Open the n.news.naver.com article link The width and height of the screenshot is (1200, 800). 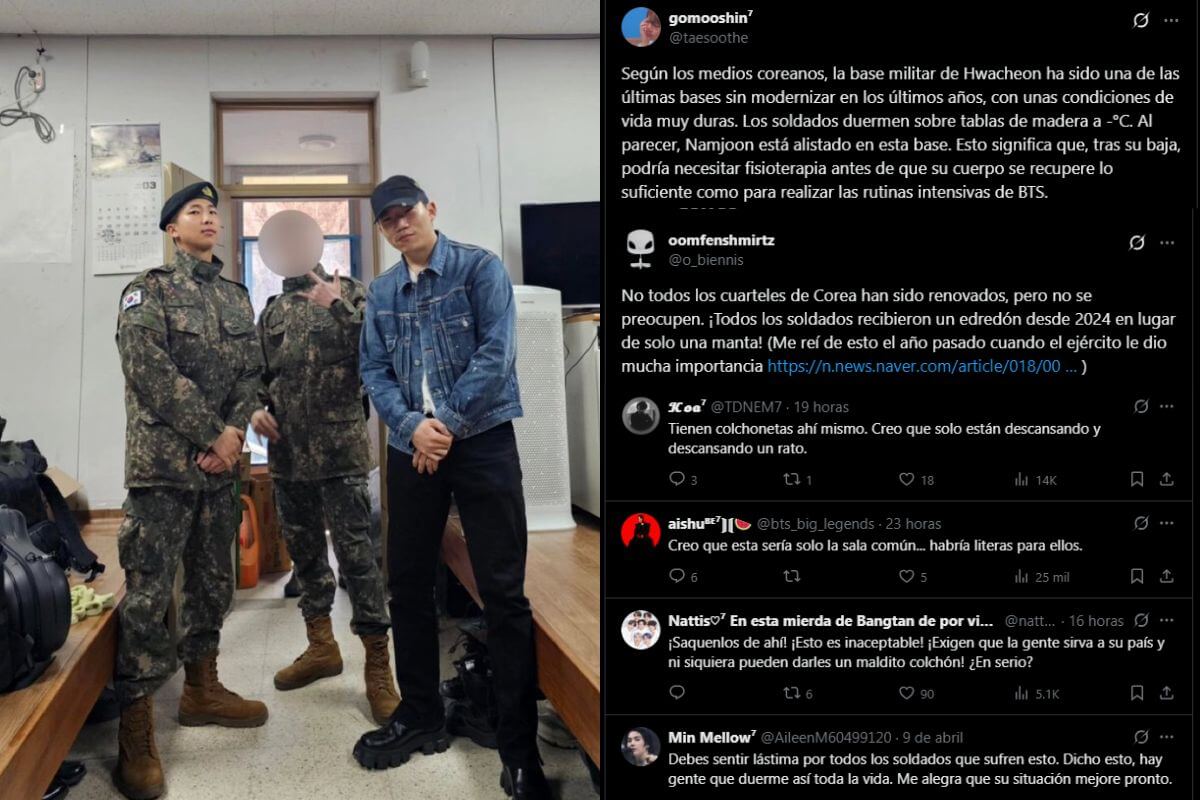(x=922, y=367)
